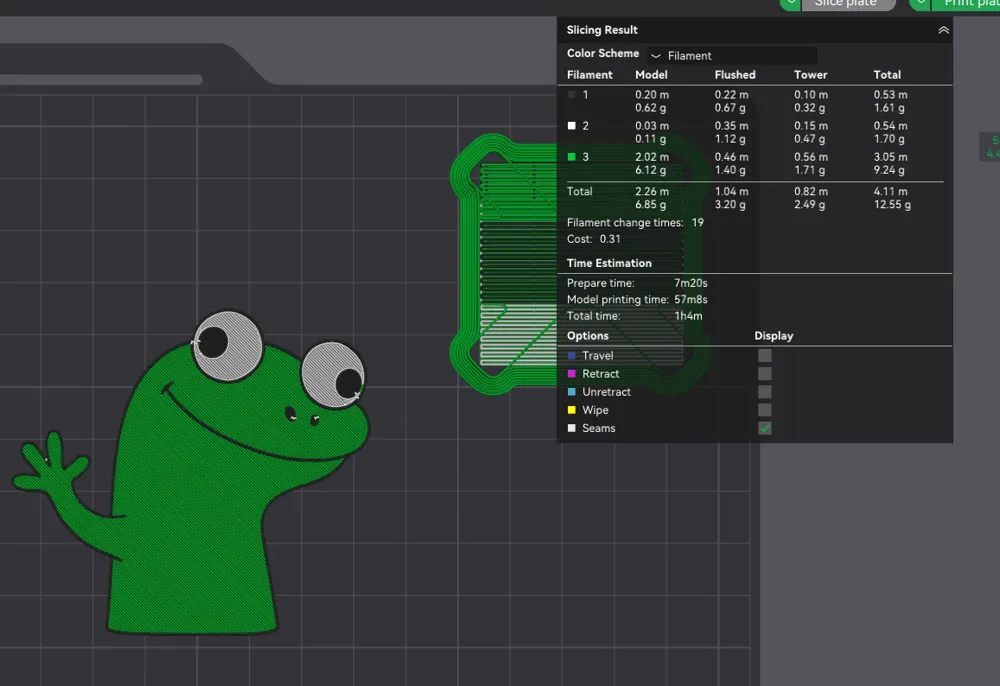Click the Cost value 0.31
This screenshot has width=1000, height=686.
610,239
